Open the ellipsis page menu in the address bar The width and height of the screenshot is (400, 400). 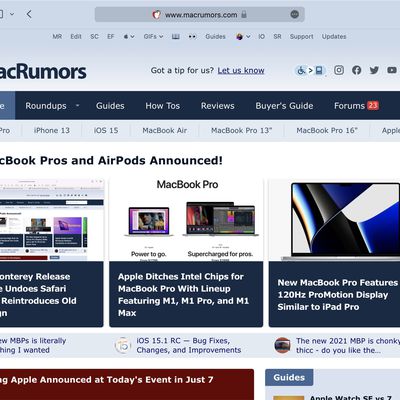tap(294, 14)
